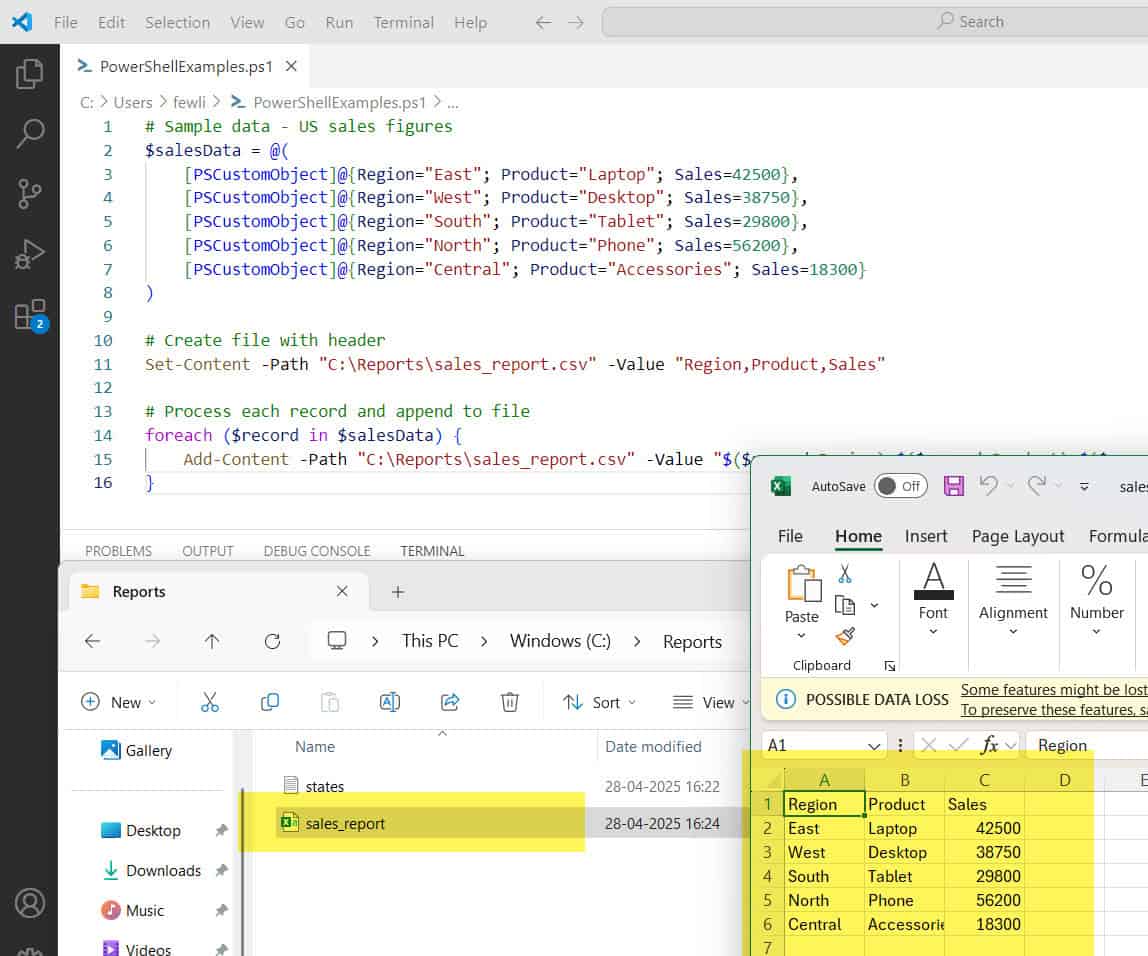Open Sort dropdown in File Explorer

[x=600, y=702]
